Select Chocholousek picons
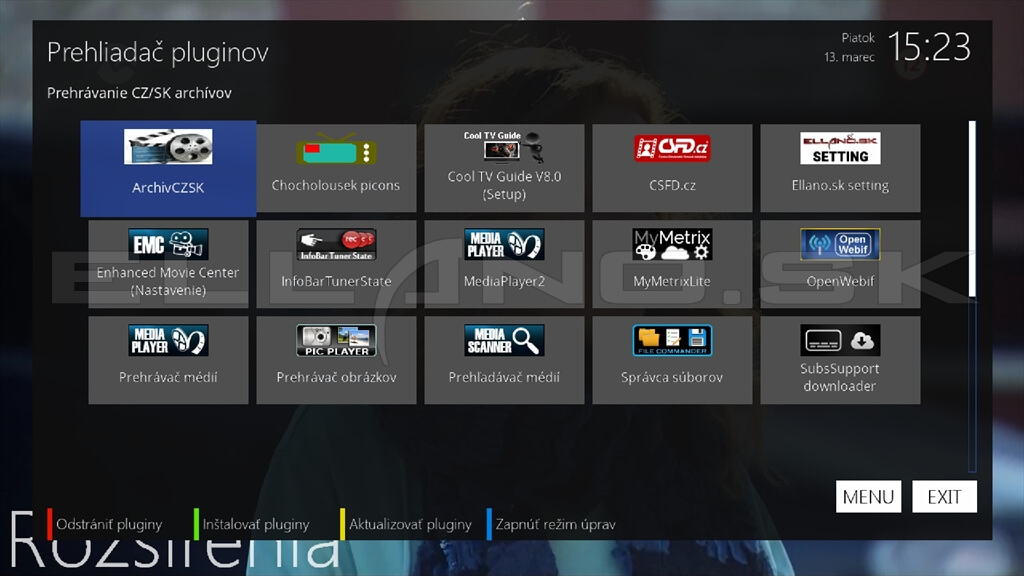The height and width of the screenshot is (576, 1024). click(335, 168)
